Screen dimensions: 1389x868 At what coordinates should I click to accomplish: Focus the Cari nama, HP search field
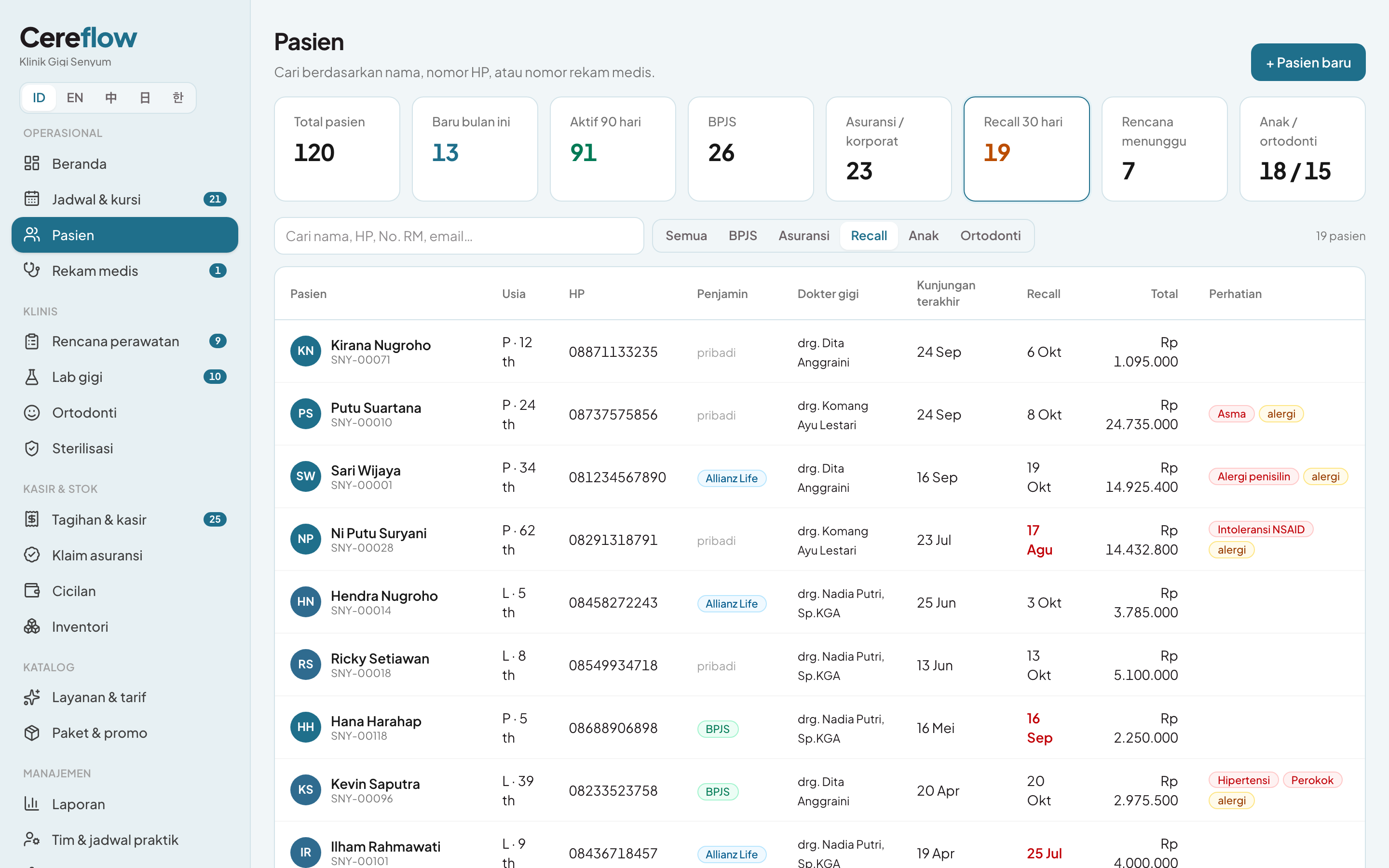tap(459, 236)
